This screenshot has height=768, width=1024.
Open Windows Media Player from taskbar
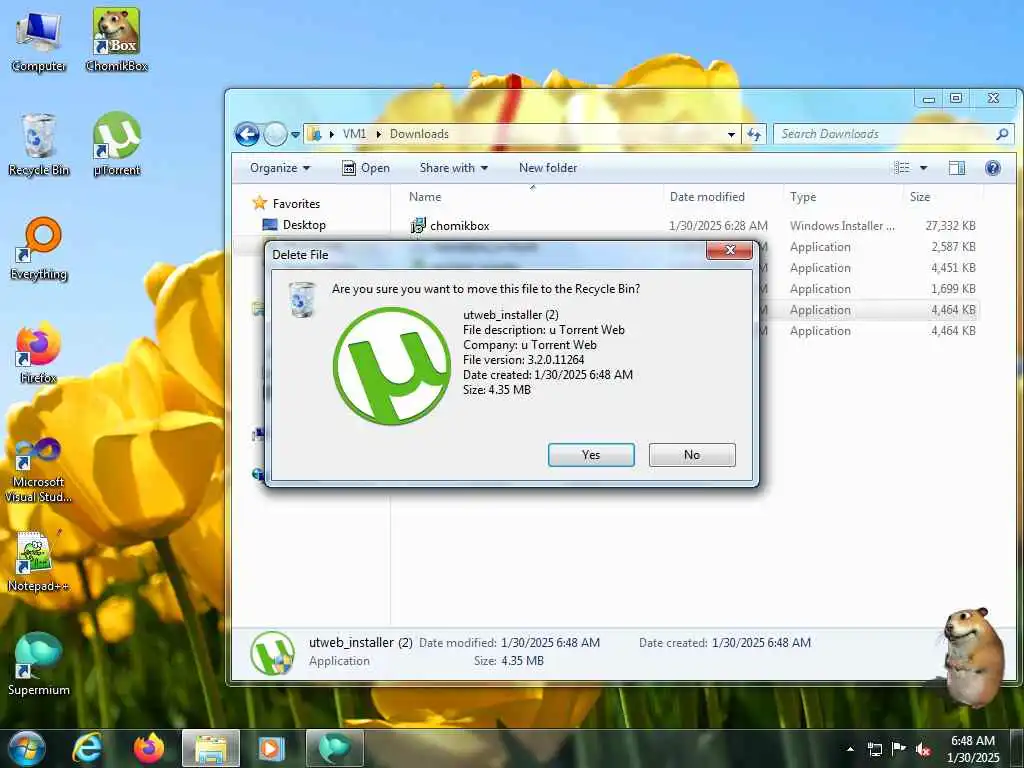(x=270, y=748)
